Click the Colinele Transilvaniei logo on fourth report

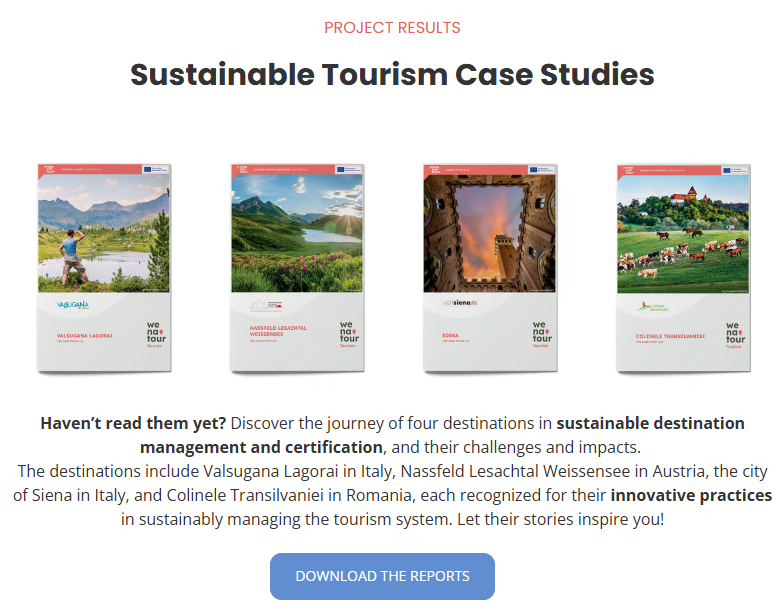(x=653, y=306)
